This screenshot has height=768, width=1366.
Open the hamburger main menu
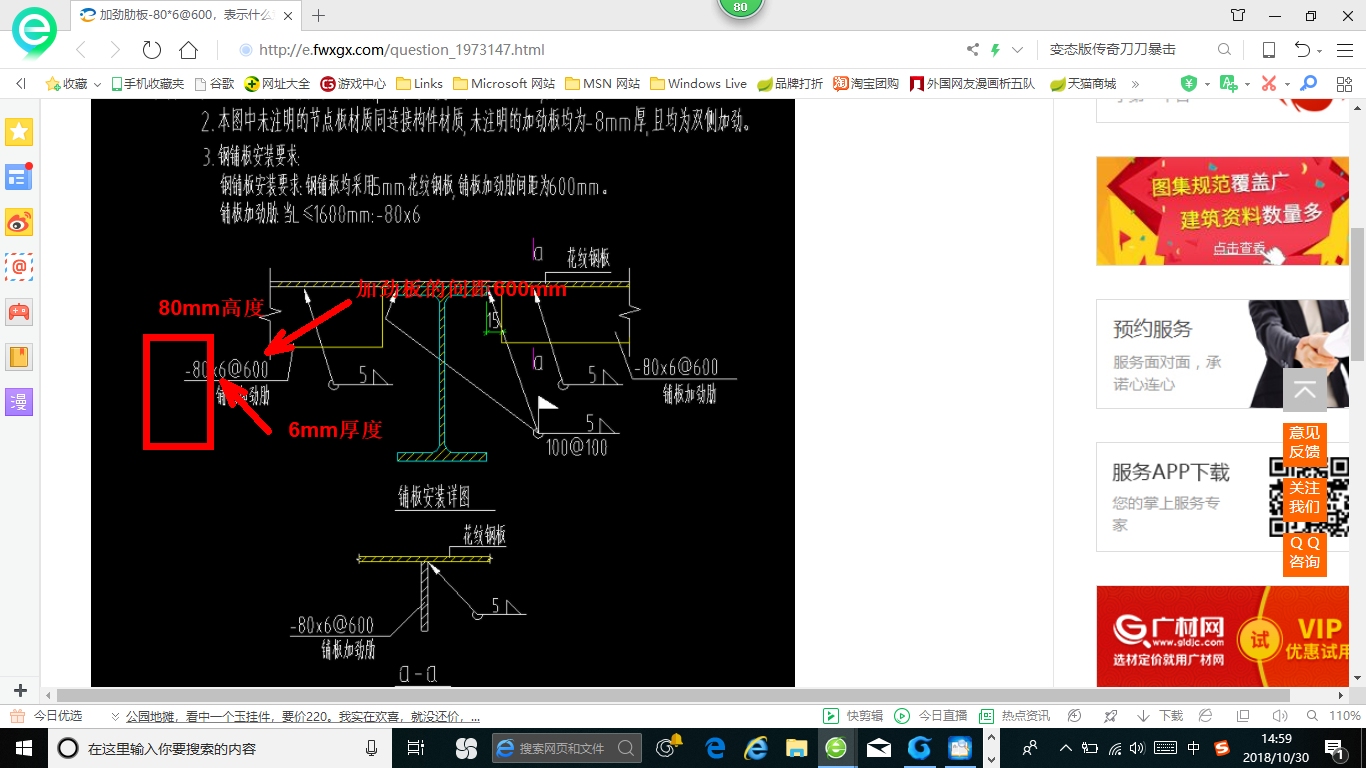pyautogui.click(x=1344, y=50)
